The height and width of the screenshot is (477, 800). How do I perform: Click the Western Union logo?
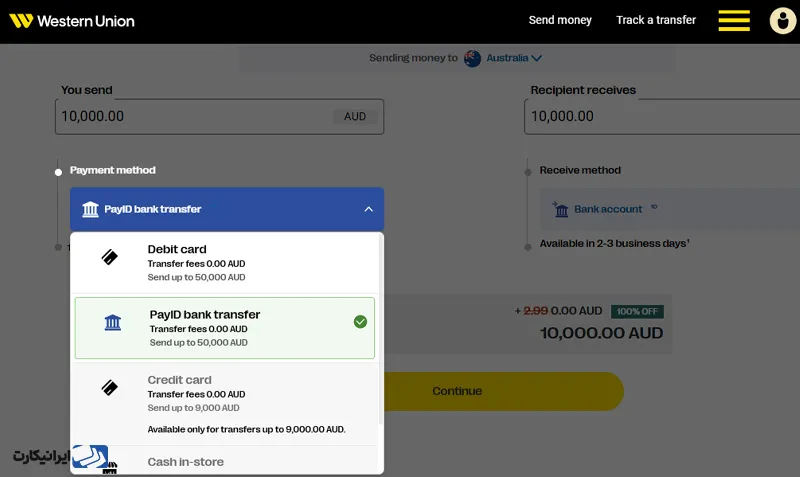pyautogui.click(x=72, y=21)
